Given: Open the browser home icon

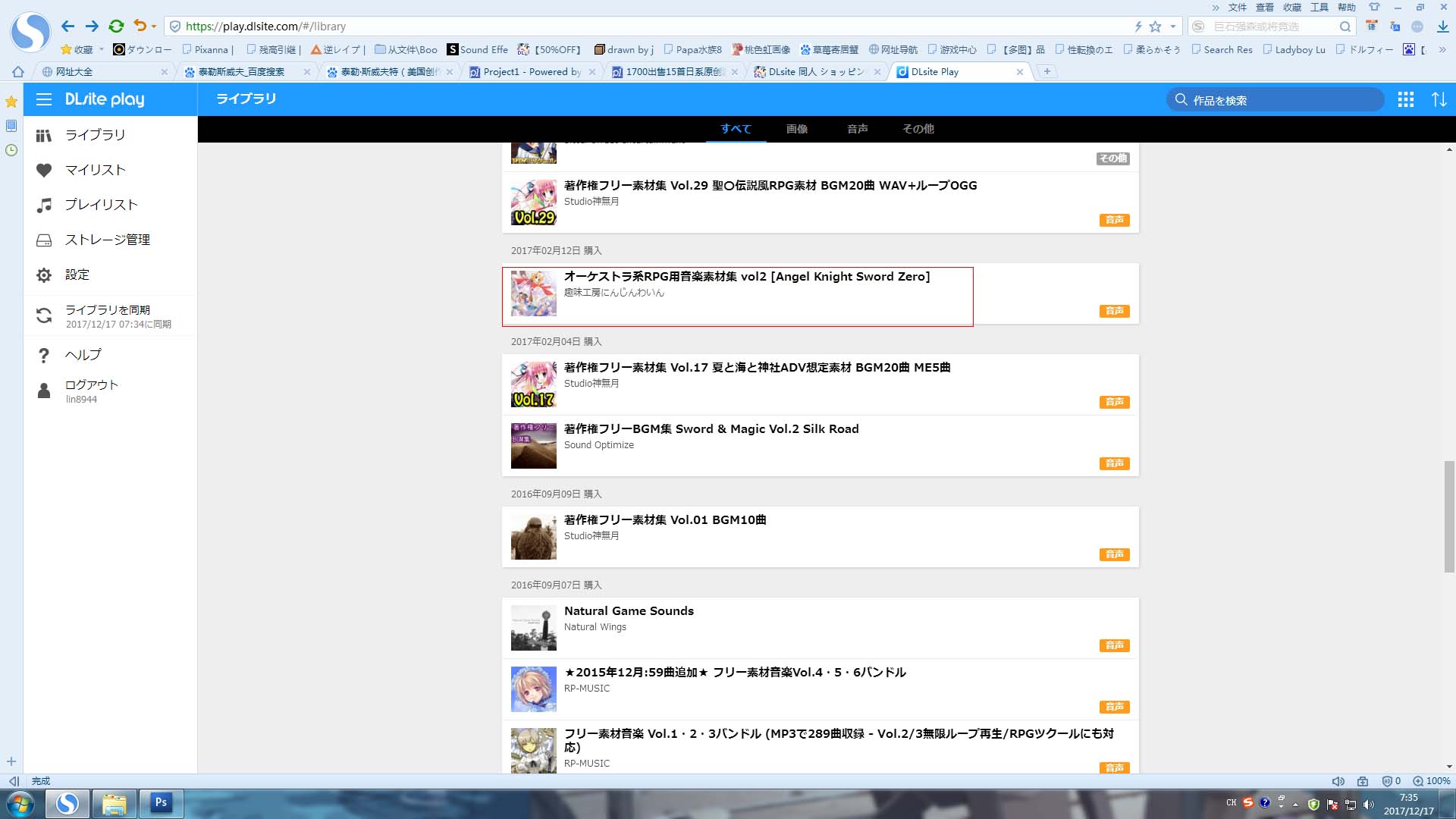Looking at the screenshot, I should tap(18, 72).
